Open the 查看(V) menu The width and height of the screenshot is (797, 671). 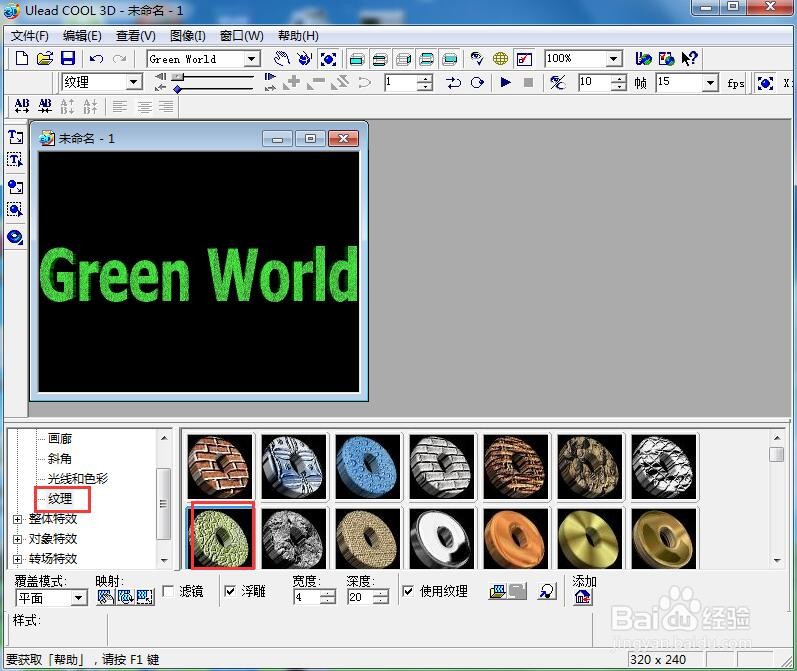point(135,36)
